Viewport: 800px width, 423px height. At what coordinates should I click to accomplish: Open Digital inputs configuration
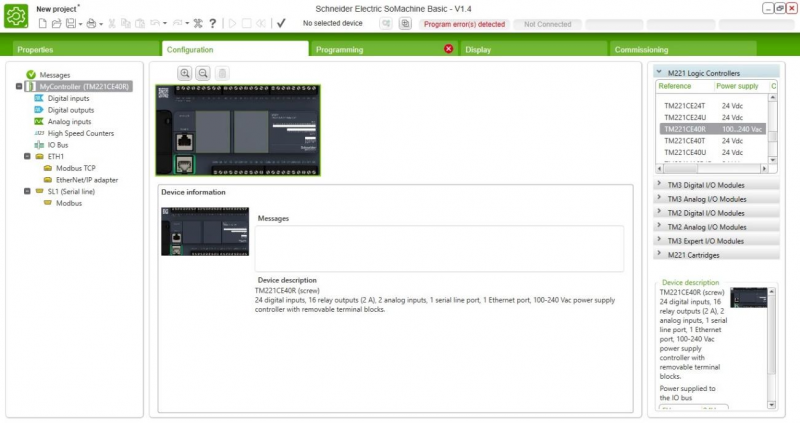coord(68,98)
